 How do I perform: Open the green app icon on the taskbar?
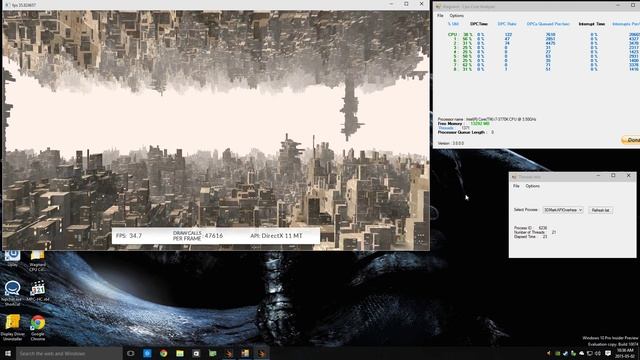[213, 353]
